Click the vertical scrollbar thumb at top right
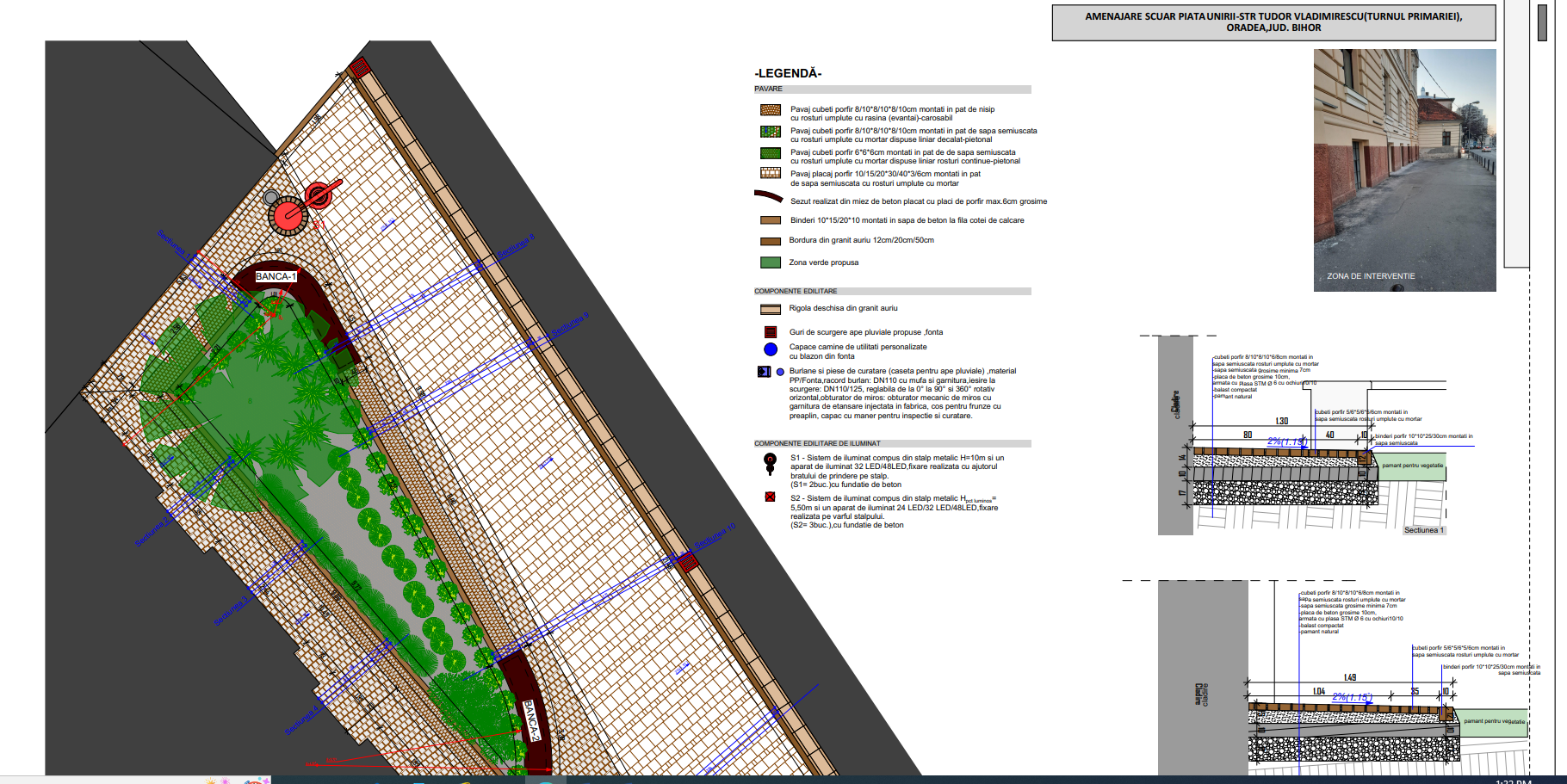This screenshot has width=1567, height=784. click(x=1542, y=22)
